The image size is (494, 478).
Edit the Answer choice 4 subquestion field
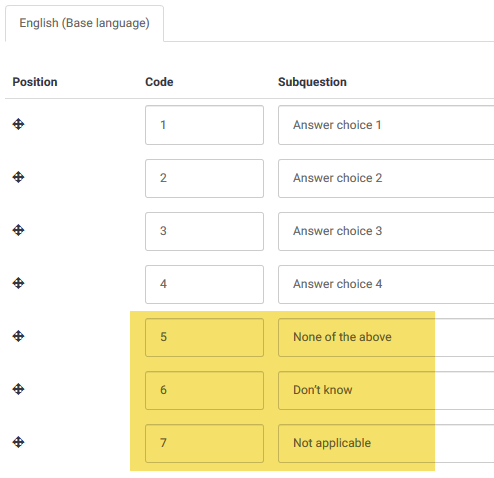click(x=386, y=284)
